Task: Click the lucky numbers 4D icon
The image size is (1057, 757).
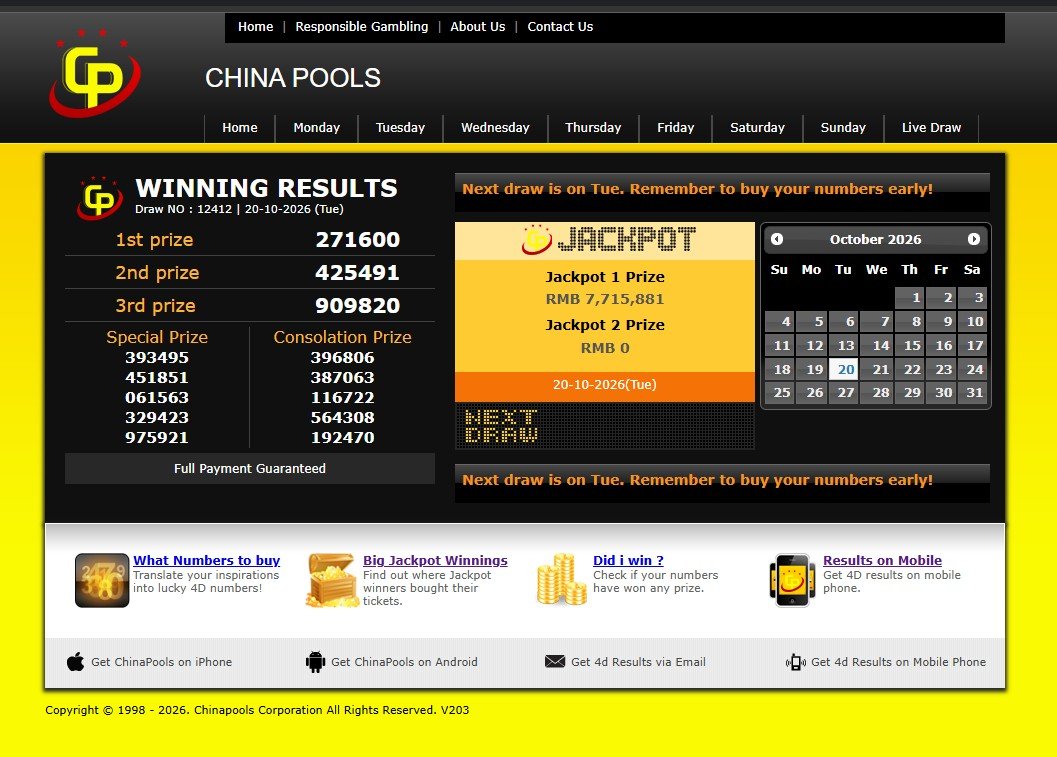Action: (102, 580)
